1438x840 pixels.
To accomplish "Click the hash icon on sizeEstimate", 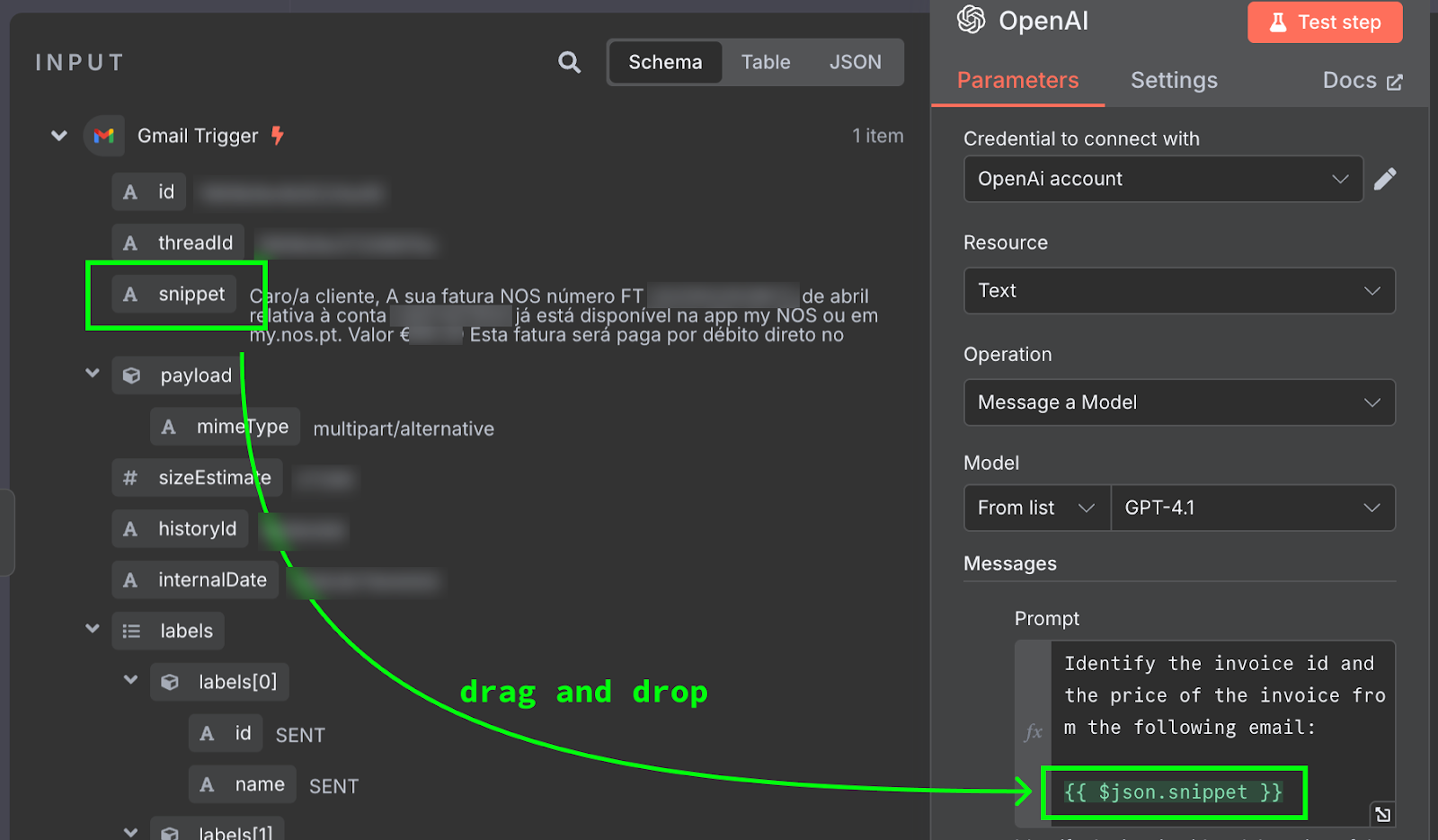I will [x=130, y=478].
